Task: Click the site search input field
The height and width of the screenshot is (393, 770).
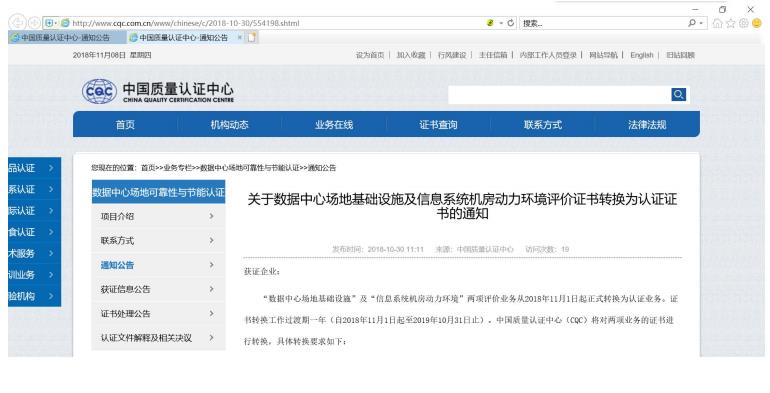Action: pos(559,94)
